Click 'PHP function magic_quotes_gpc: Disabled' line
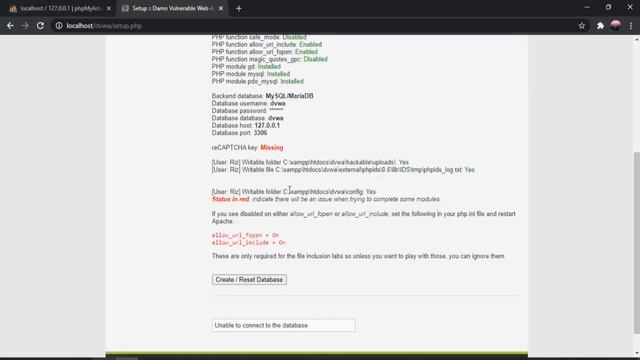 click(269, 59)
